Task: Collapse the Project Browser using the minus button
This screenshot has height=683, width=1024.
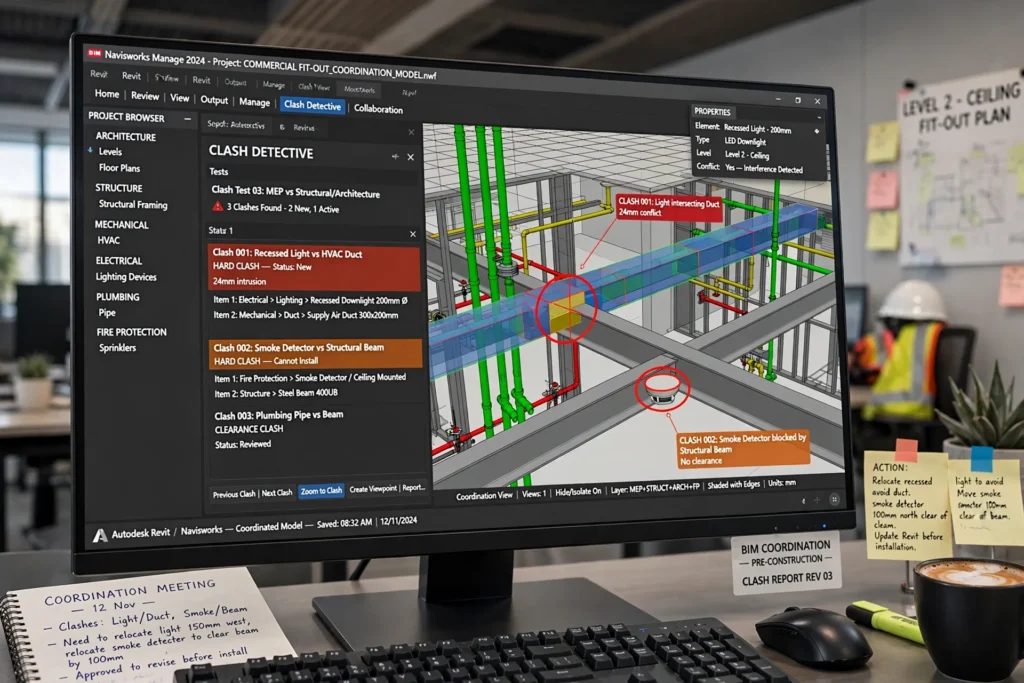Action: pos(187,119)
